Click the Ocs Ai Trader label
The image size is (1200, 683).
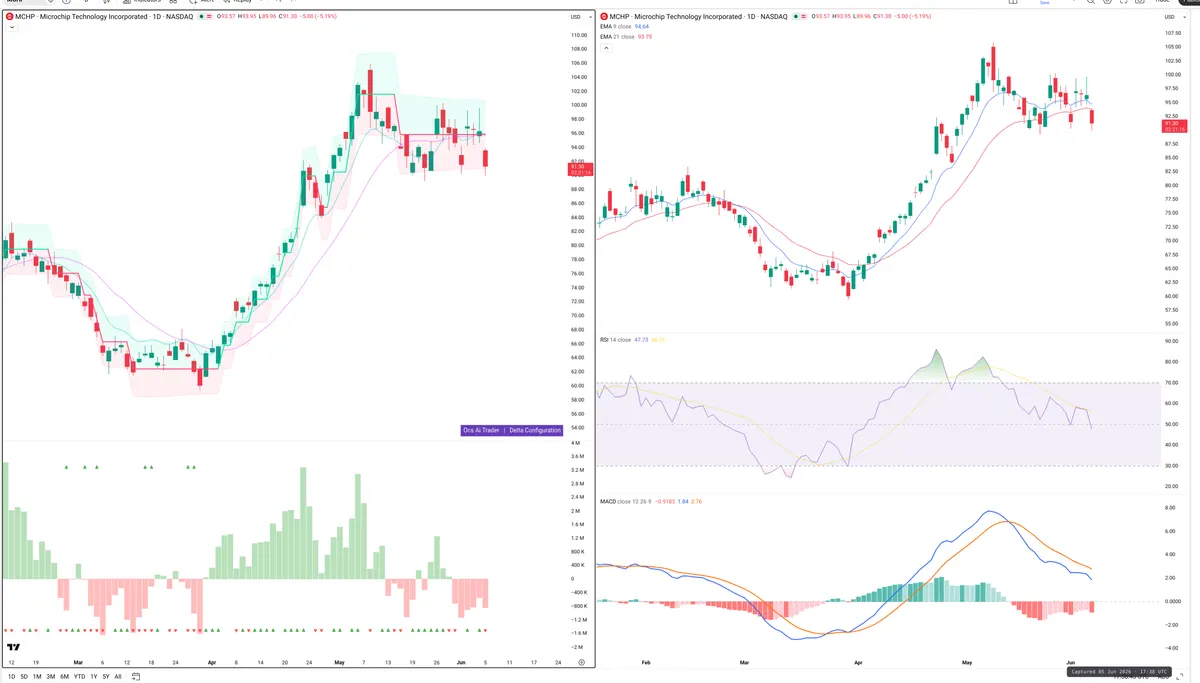pyautogui.click(x=481, y=430)
